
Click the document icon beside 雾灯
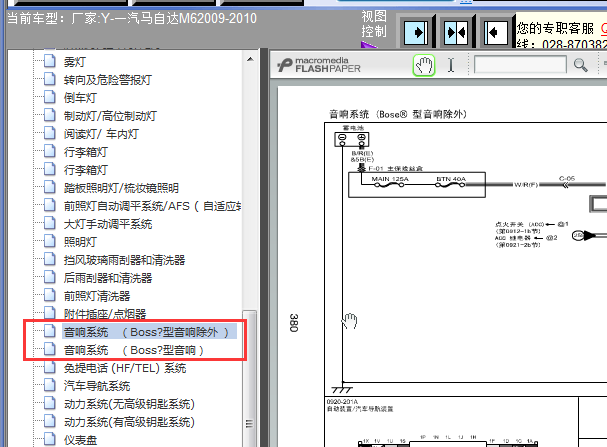[x=50, y=61]
